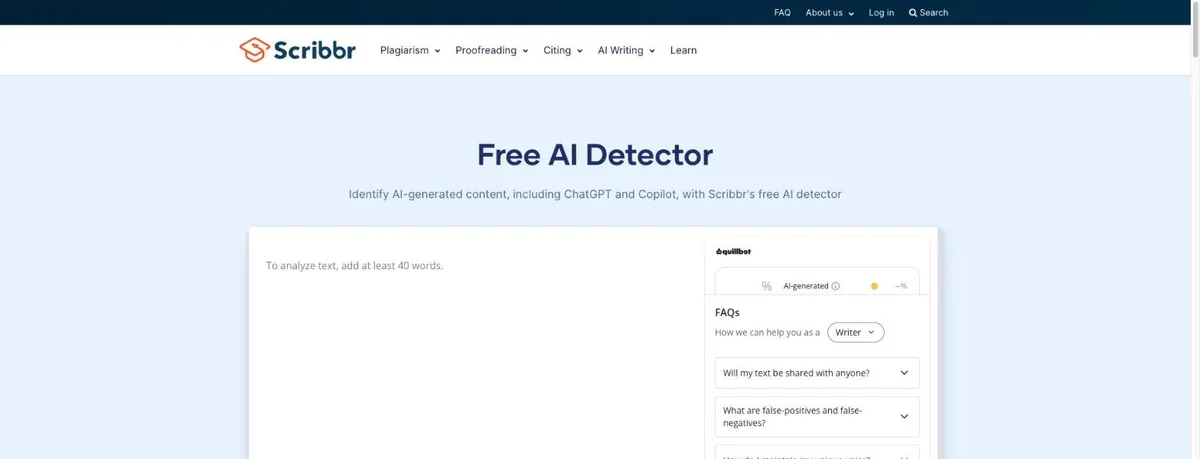
Task: Open the About us dropdown
Action: coord(830,13)
